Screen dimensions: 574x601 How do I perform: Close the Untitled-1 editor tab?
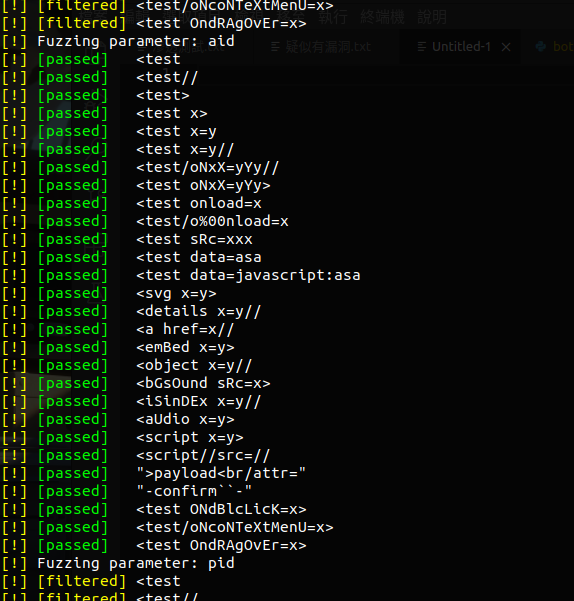(x=506, y=47)
